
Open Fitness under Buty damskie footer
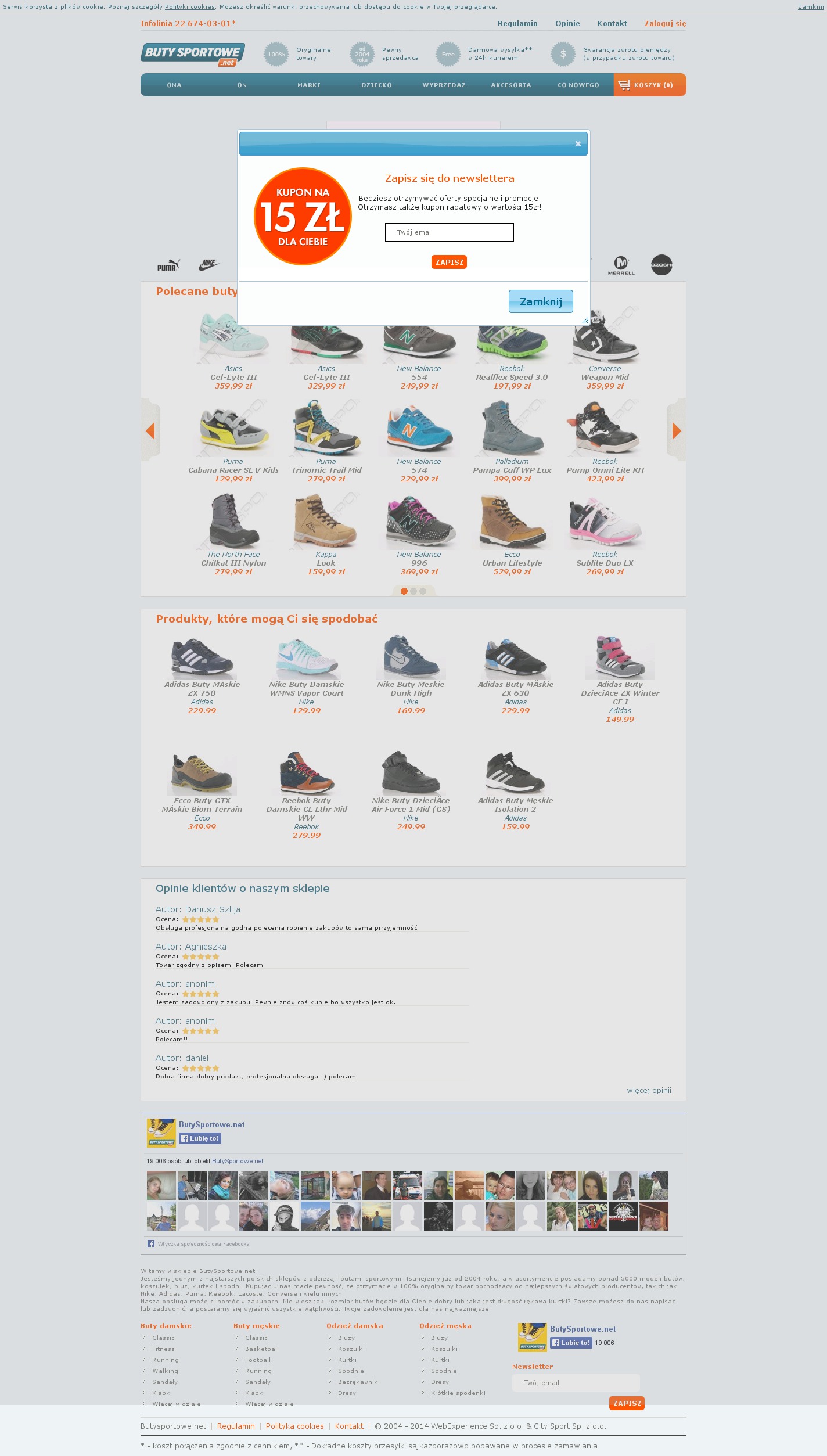click(x=163, y=1349)
